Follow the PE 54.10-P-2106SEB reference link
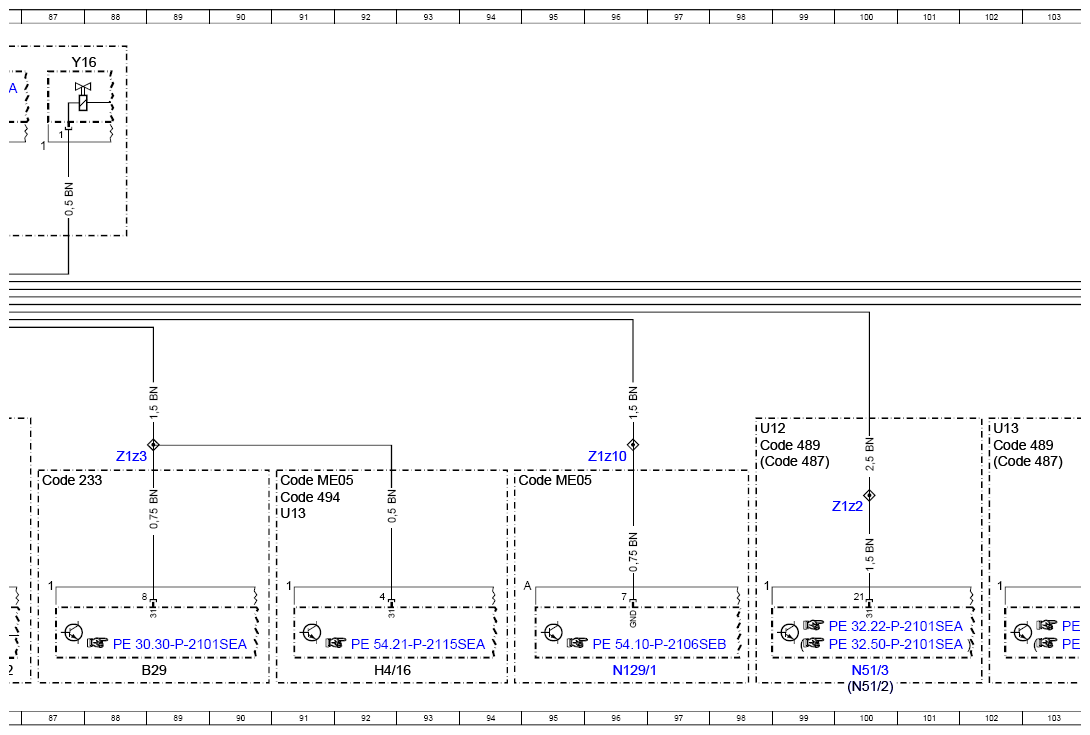The image size is (1090, 735). pyautogui.click(x=659, y=644)
